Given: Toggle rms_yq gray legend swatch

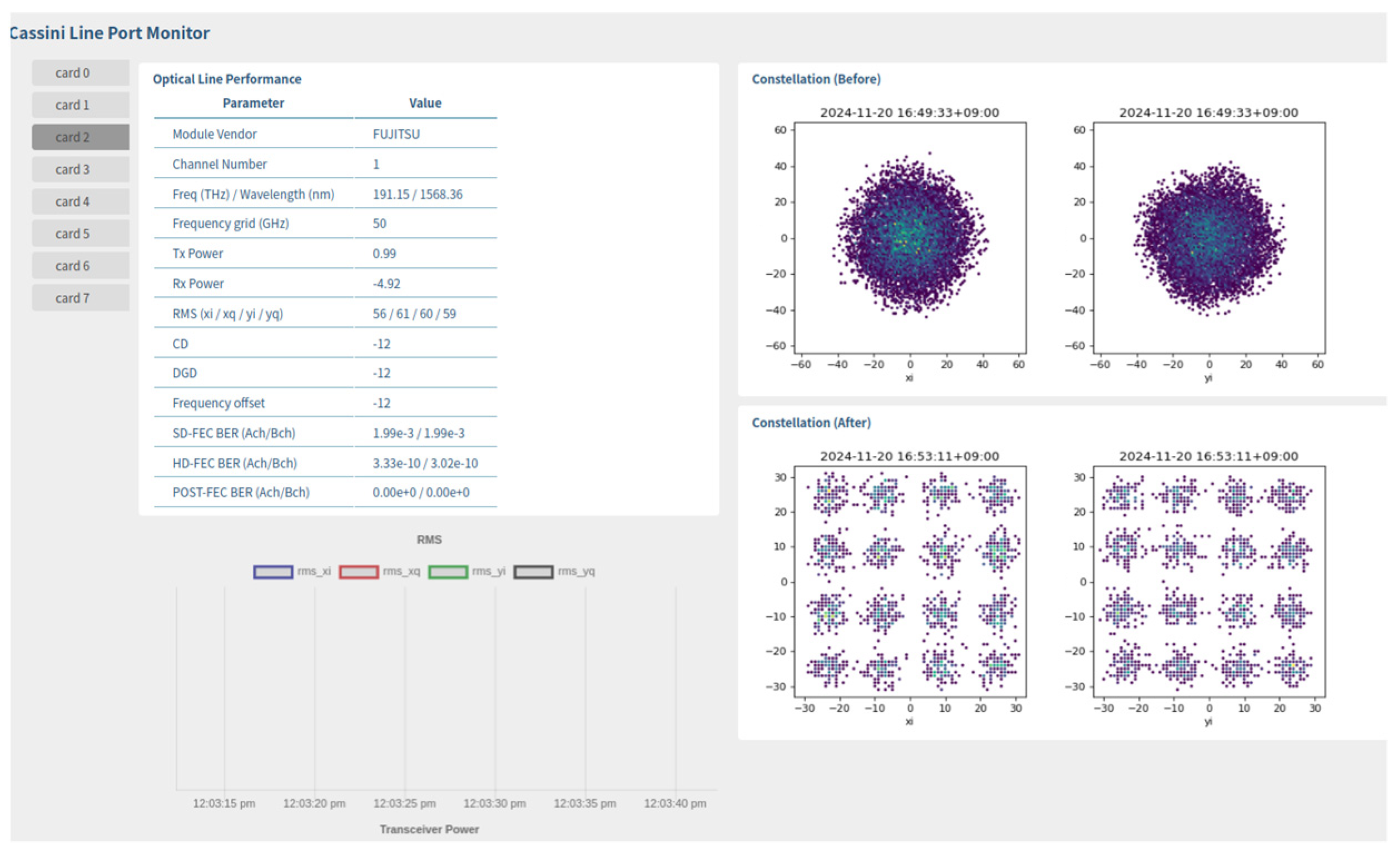Looking at the screenshot, I should tap(533, 572).
